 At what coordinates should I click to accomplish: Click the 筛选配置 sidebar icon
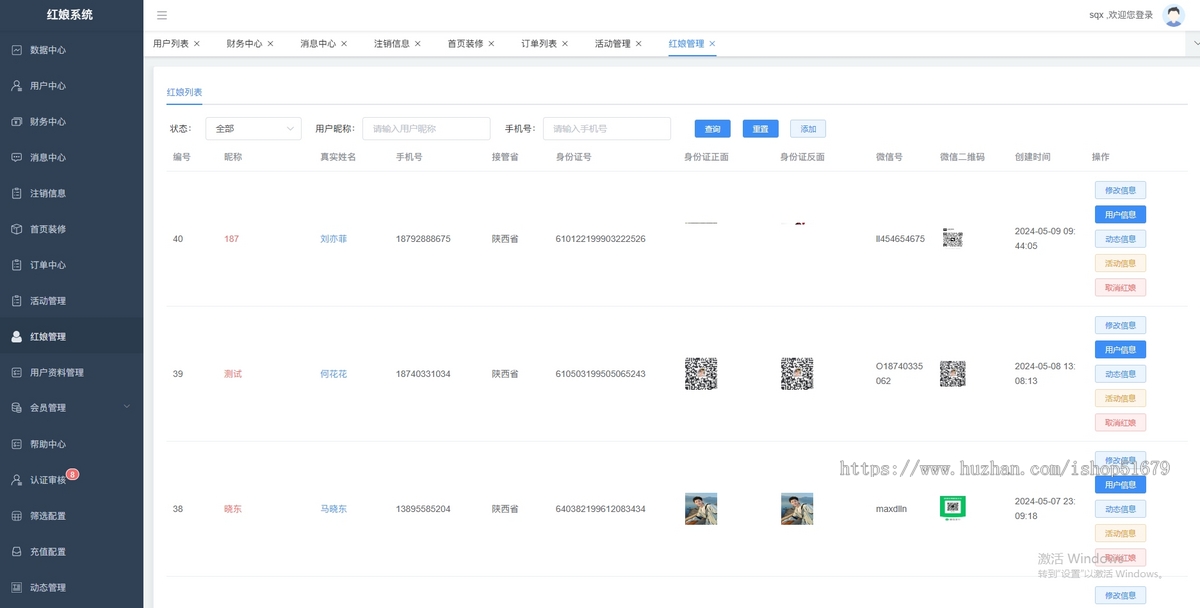(x=16, y=516)
